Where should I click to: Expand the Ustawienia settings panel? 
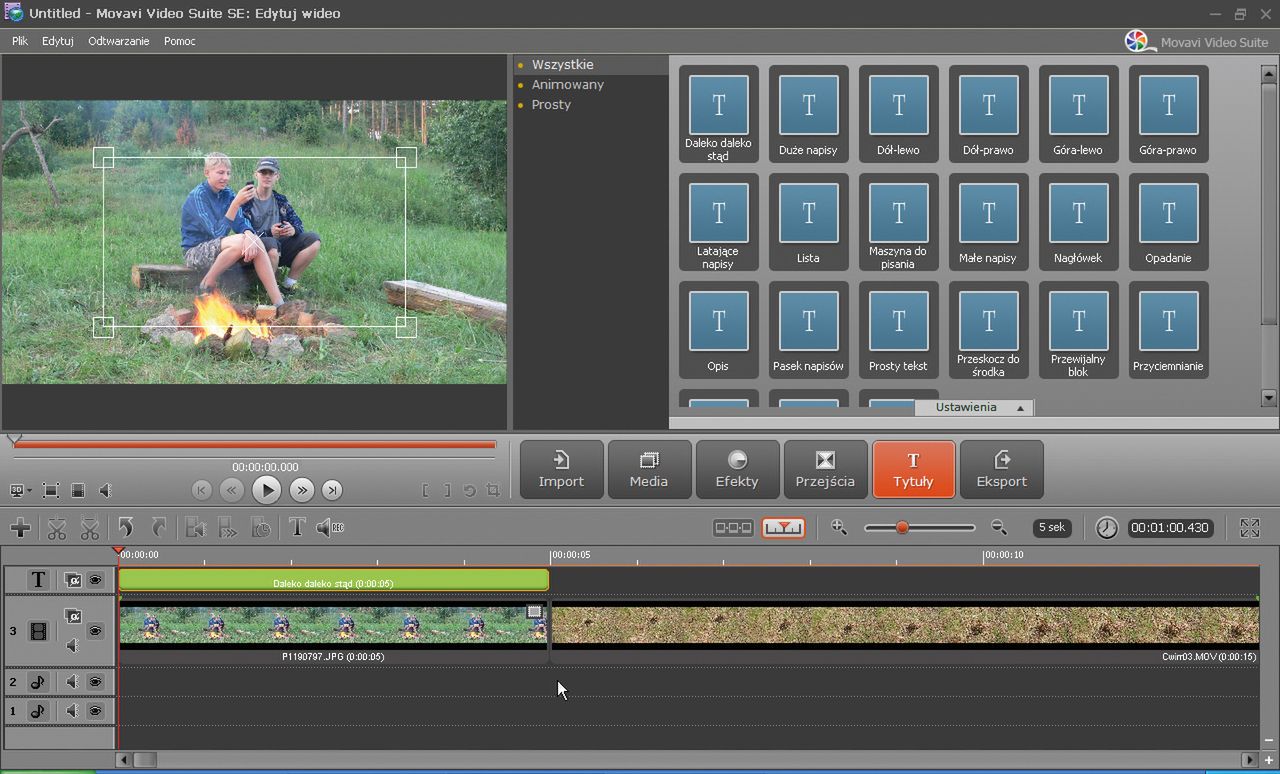point(974,407)
